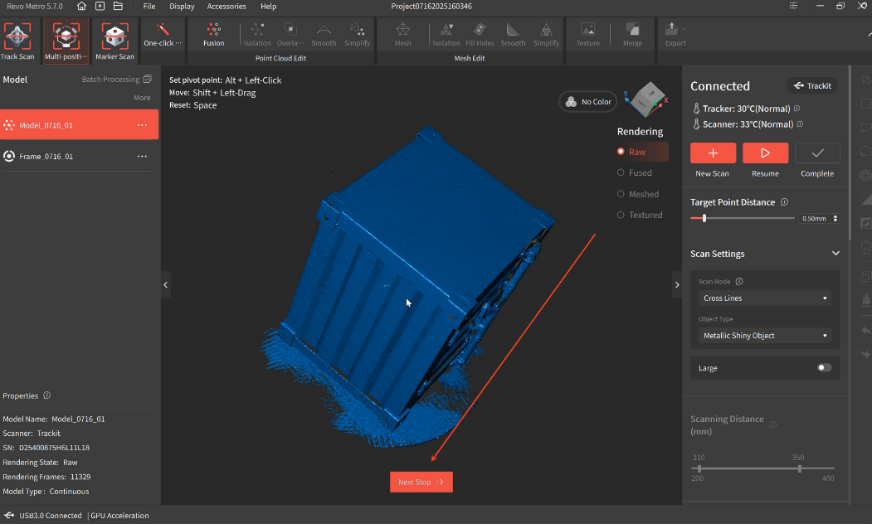Open the Object Type dropdown
This screenshot has width=873, height=525.
(x=765, y=336)
